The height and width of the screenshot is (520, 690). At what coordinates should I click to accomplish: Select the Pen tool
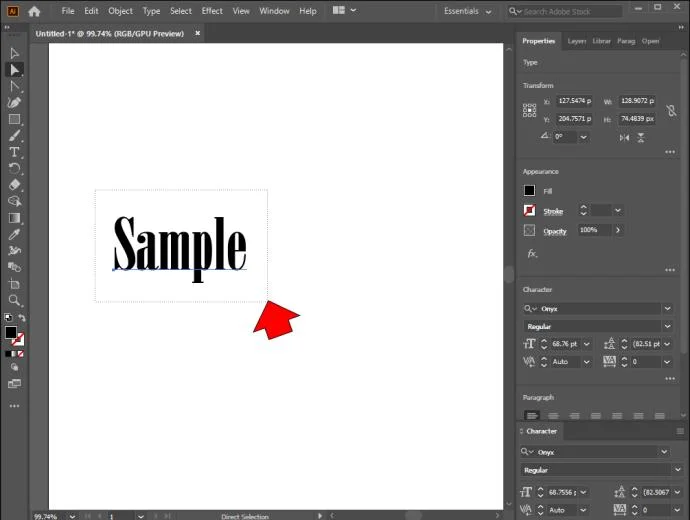tap(14, 103)
